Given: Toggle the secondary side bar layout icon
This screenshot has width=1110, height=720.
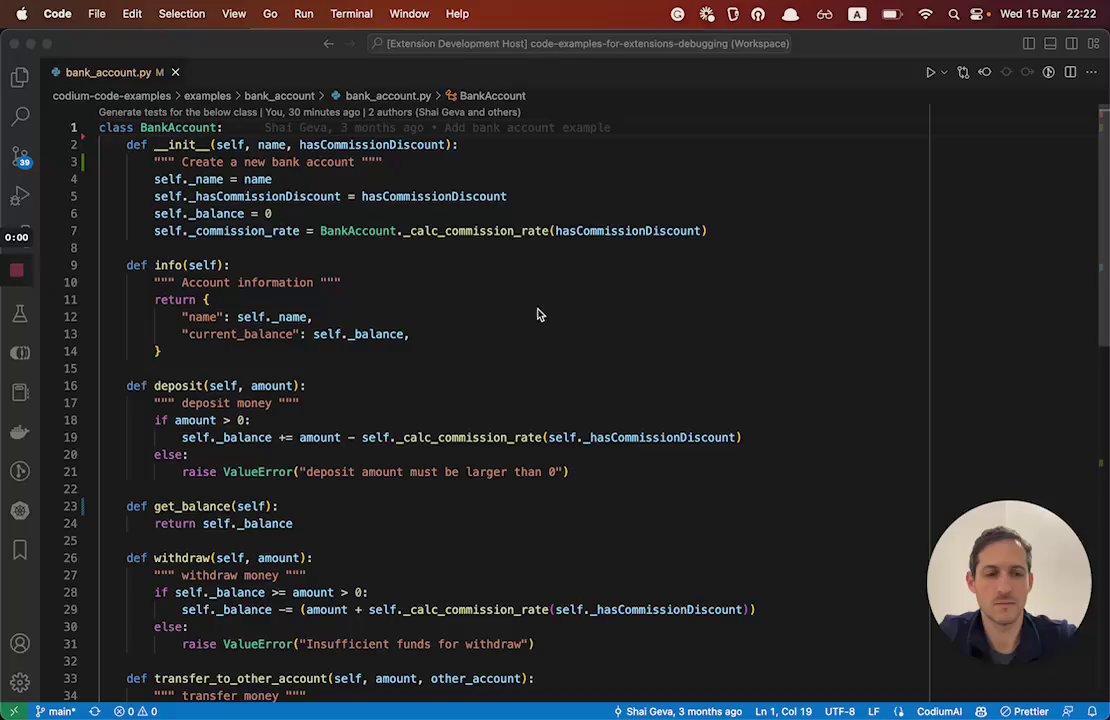Looking at the screenshot, I should click(x=1072, y=43).
